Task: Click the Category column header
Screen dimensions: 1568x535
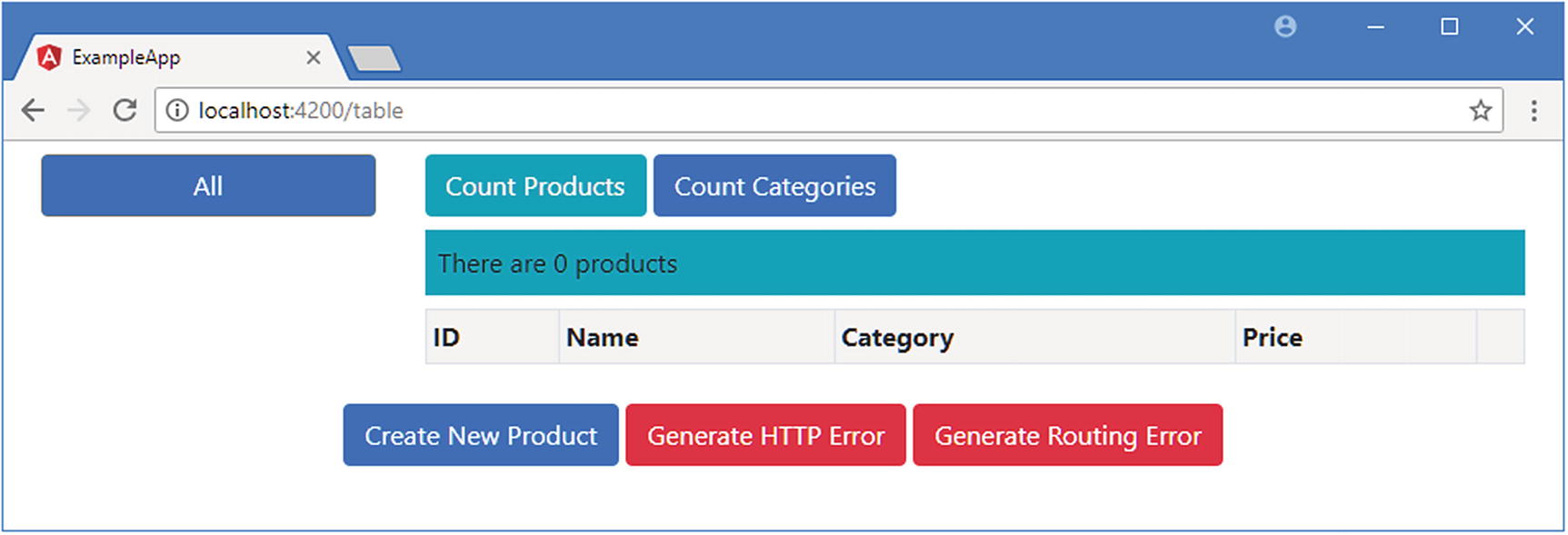Action: click(x=897, y=338)
